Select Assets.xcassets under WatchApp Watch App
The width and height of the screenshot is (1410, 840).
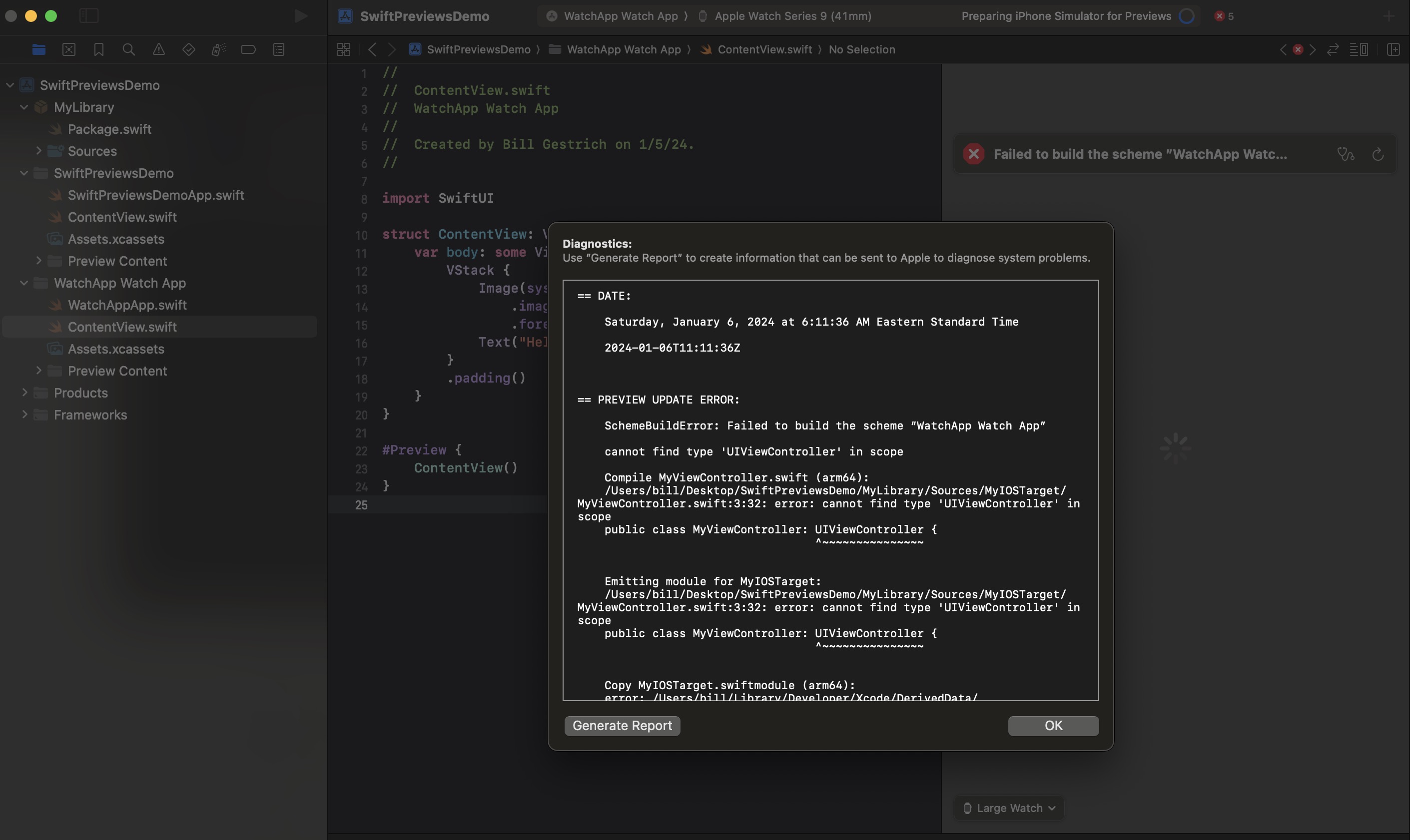(x=115, y=349)
